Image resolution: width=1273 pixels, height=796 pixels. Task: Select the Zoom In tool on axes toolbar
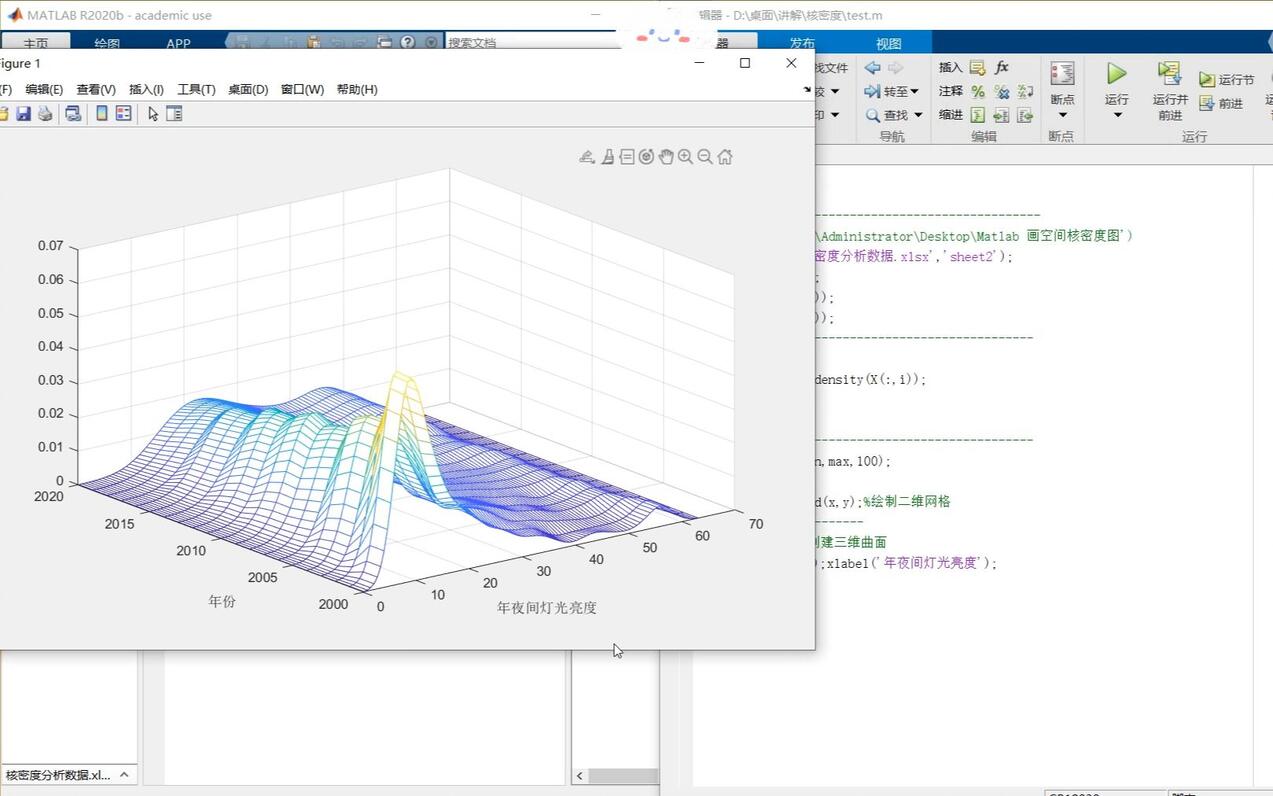pos(685,157)
